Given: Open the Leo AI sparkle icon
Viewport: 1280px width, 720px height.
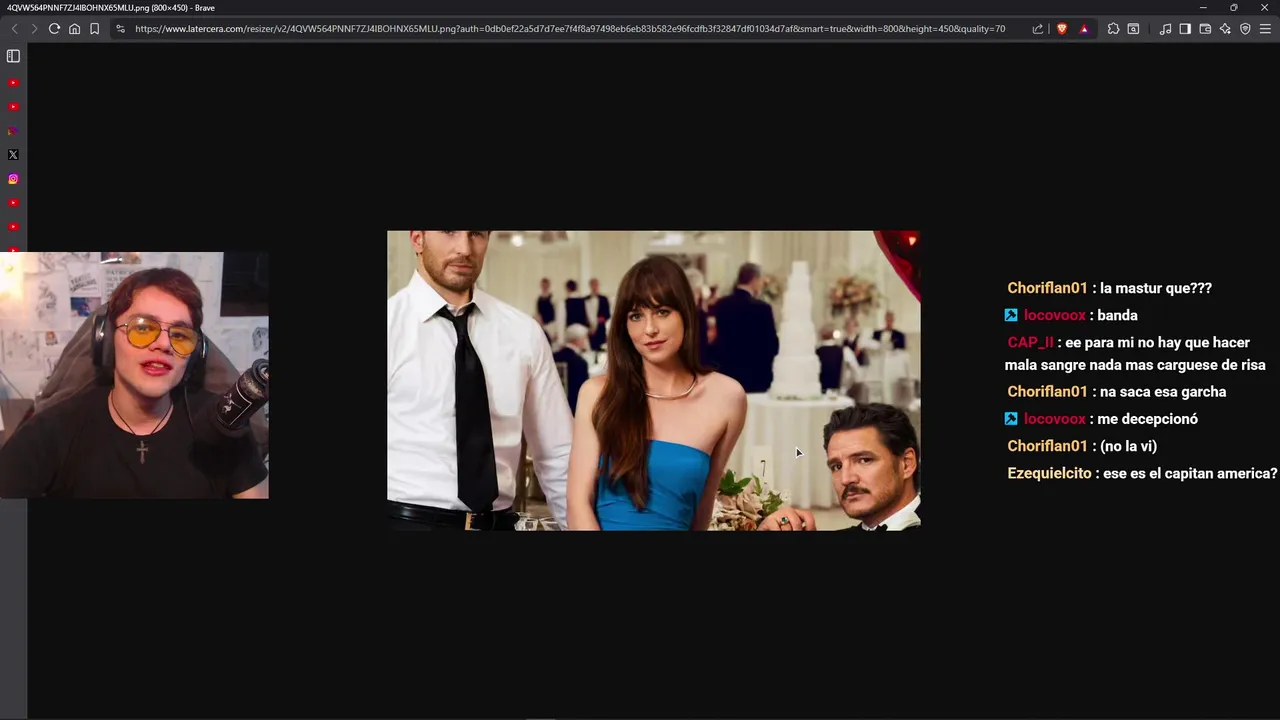Looking at the screenshot, I should [1225, 29].
